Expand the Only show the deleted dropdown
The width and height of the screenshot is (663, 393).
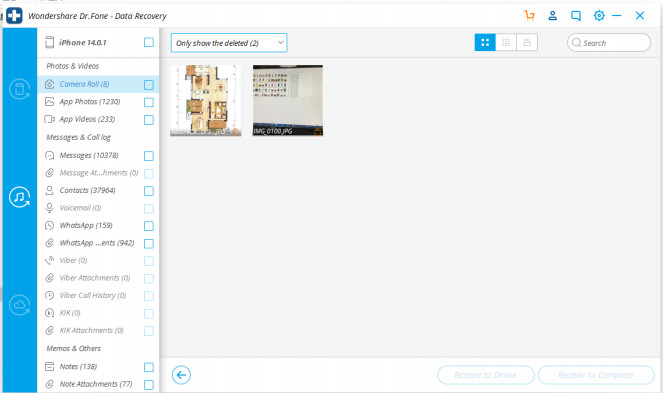tap(229, 43)
